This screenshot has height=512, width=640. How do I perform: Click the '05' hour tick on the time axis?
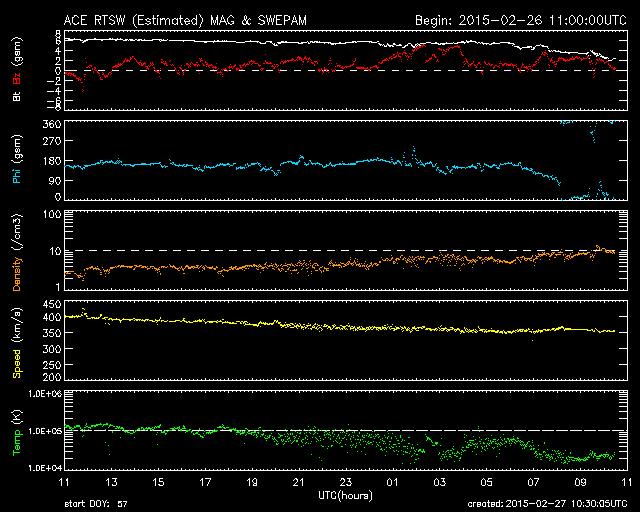click(x=487, y=482)
